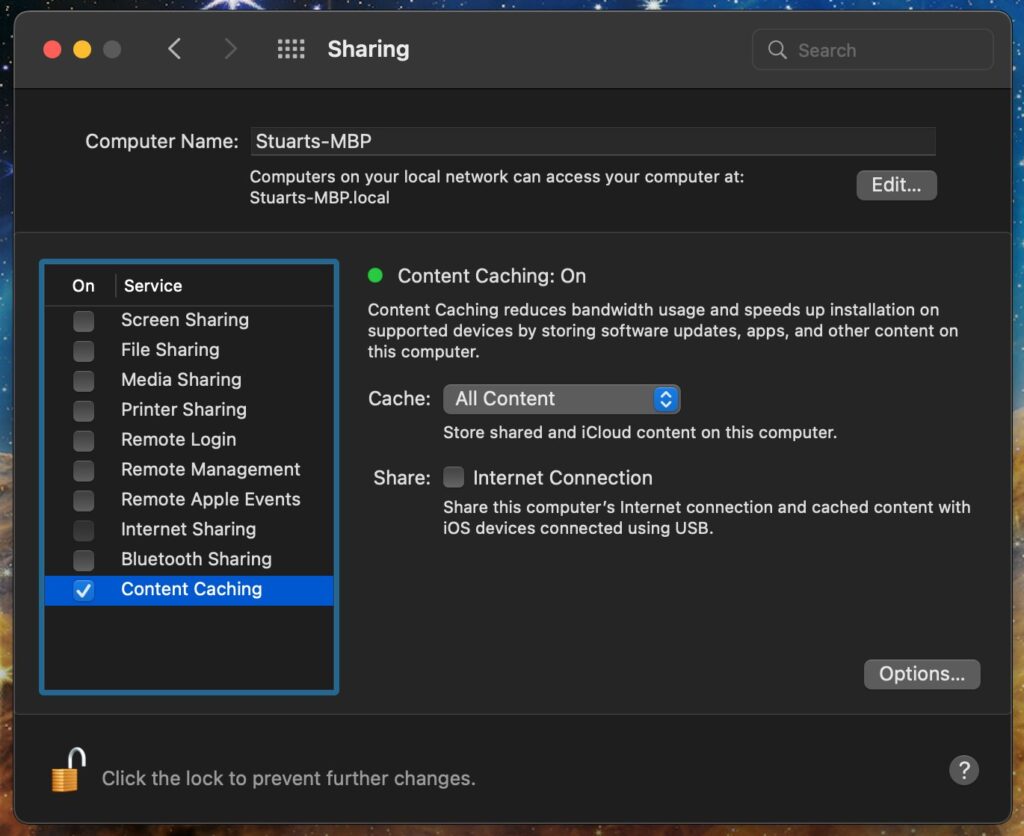This screenshot has width=1024, height=836.
Task: Click the Stuarts-MBP.local address text
Action: point(319,198)
